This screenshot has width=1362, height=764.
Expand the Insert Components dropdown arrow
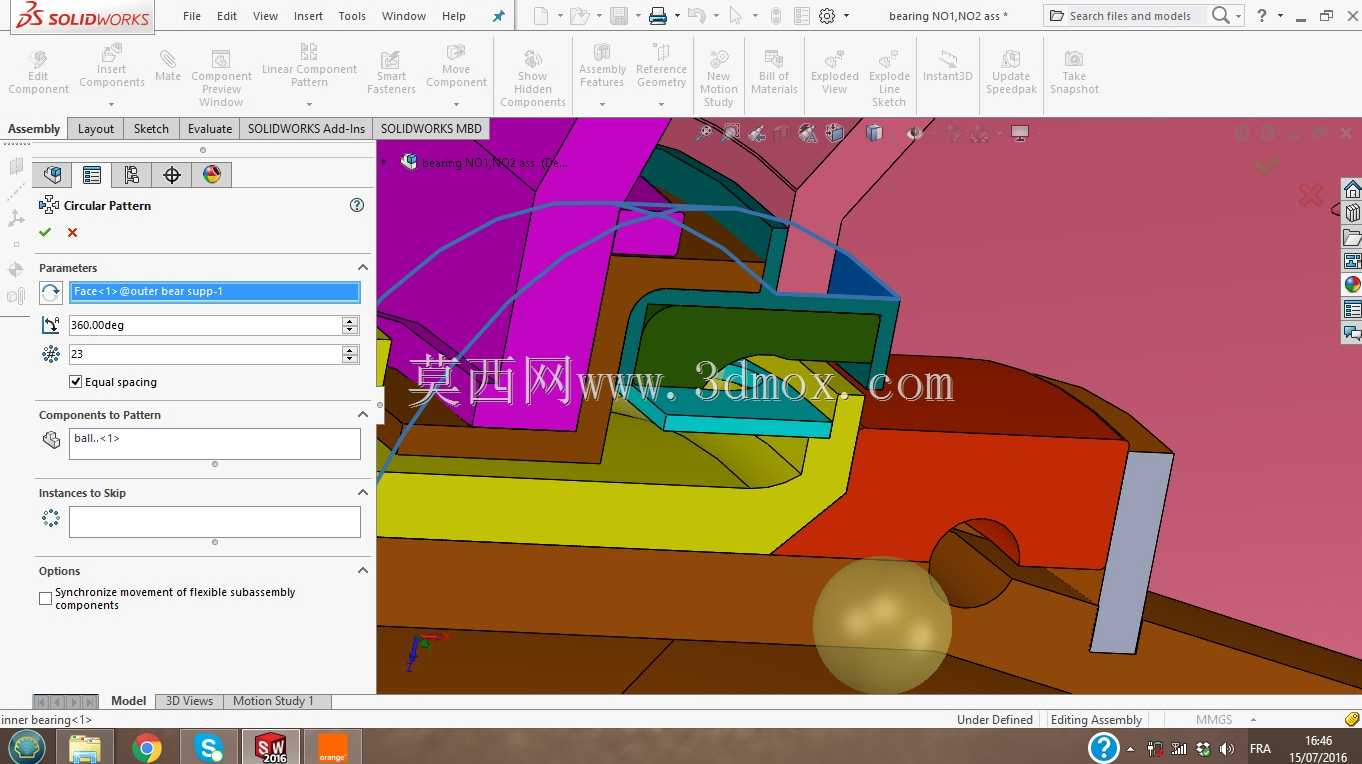click(x=111, y=104)
